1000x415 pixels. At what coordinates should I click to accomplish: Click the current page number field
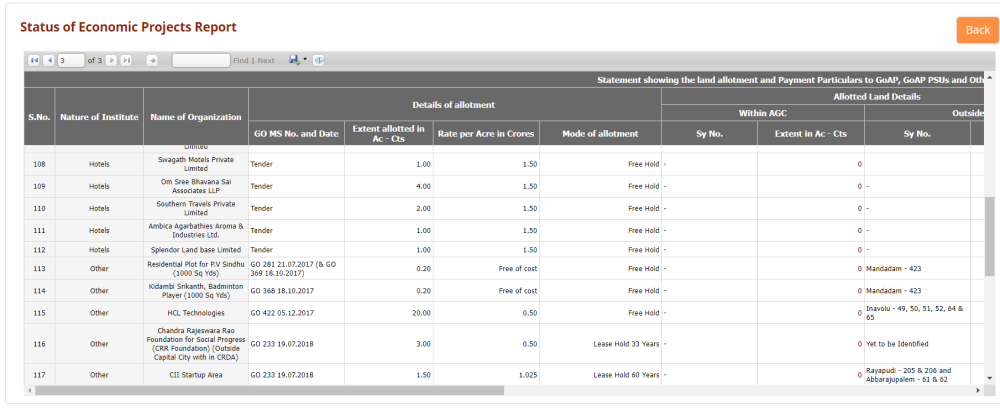click(71, 61)
